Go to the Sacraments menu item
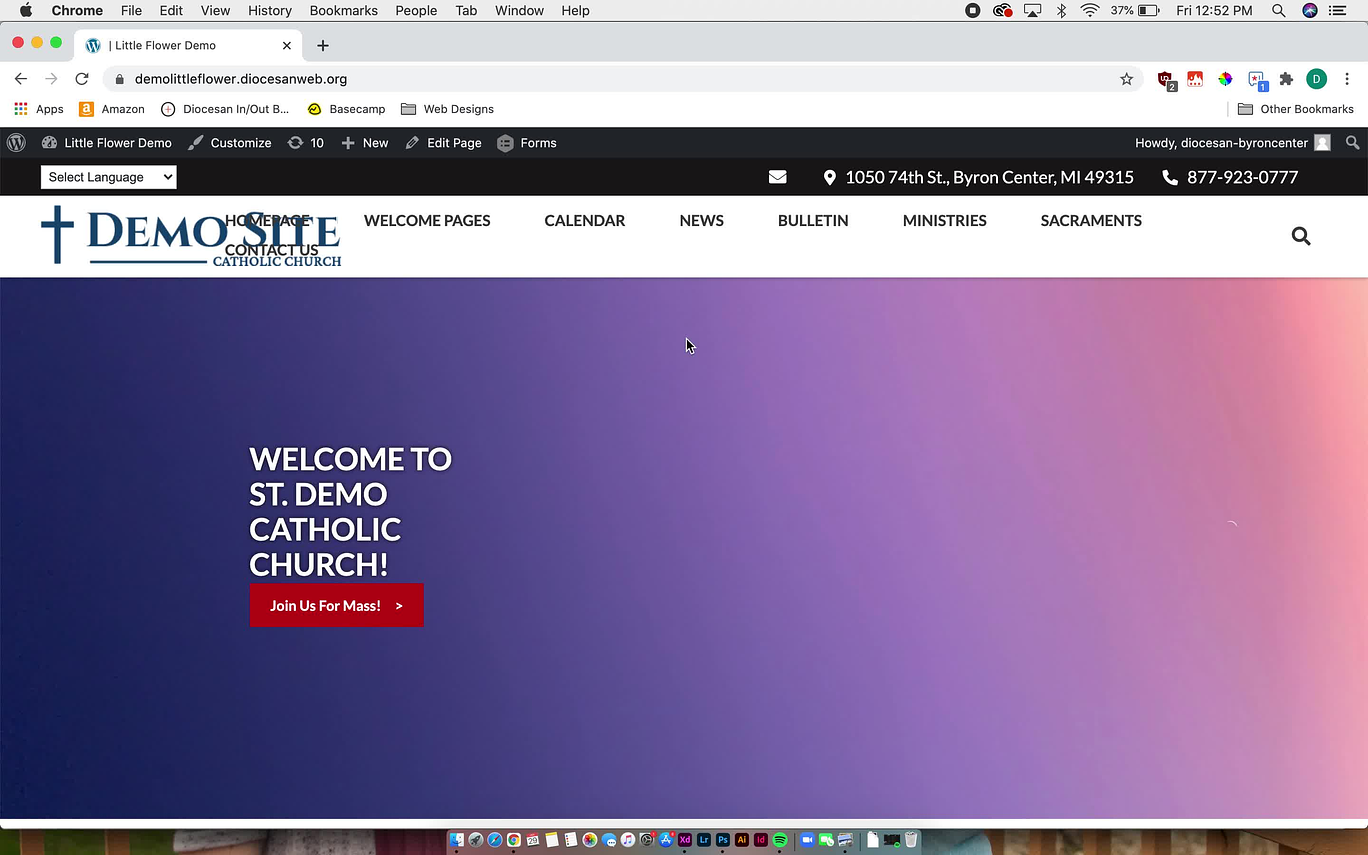1368x855 pixels. [1090, 221]
